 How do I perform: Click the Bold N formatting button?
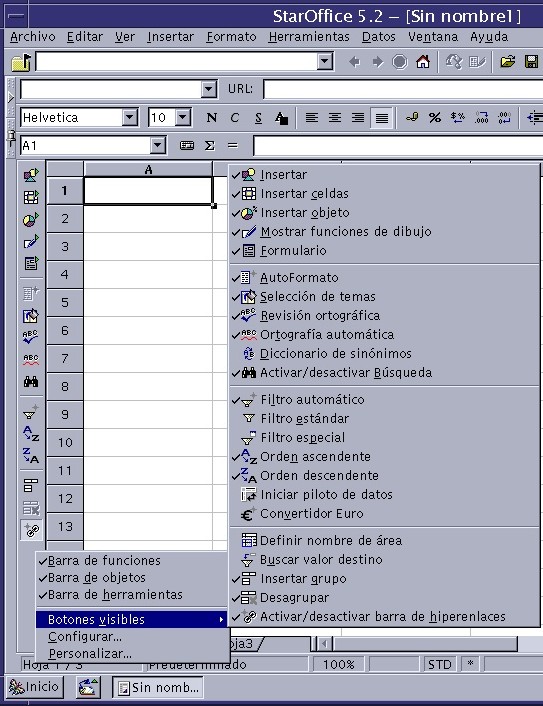pyautogui.click(x=211, y=118)
